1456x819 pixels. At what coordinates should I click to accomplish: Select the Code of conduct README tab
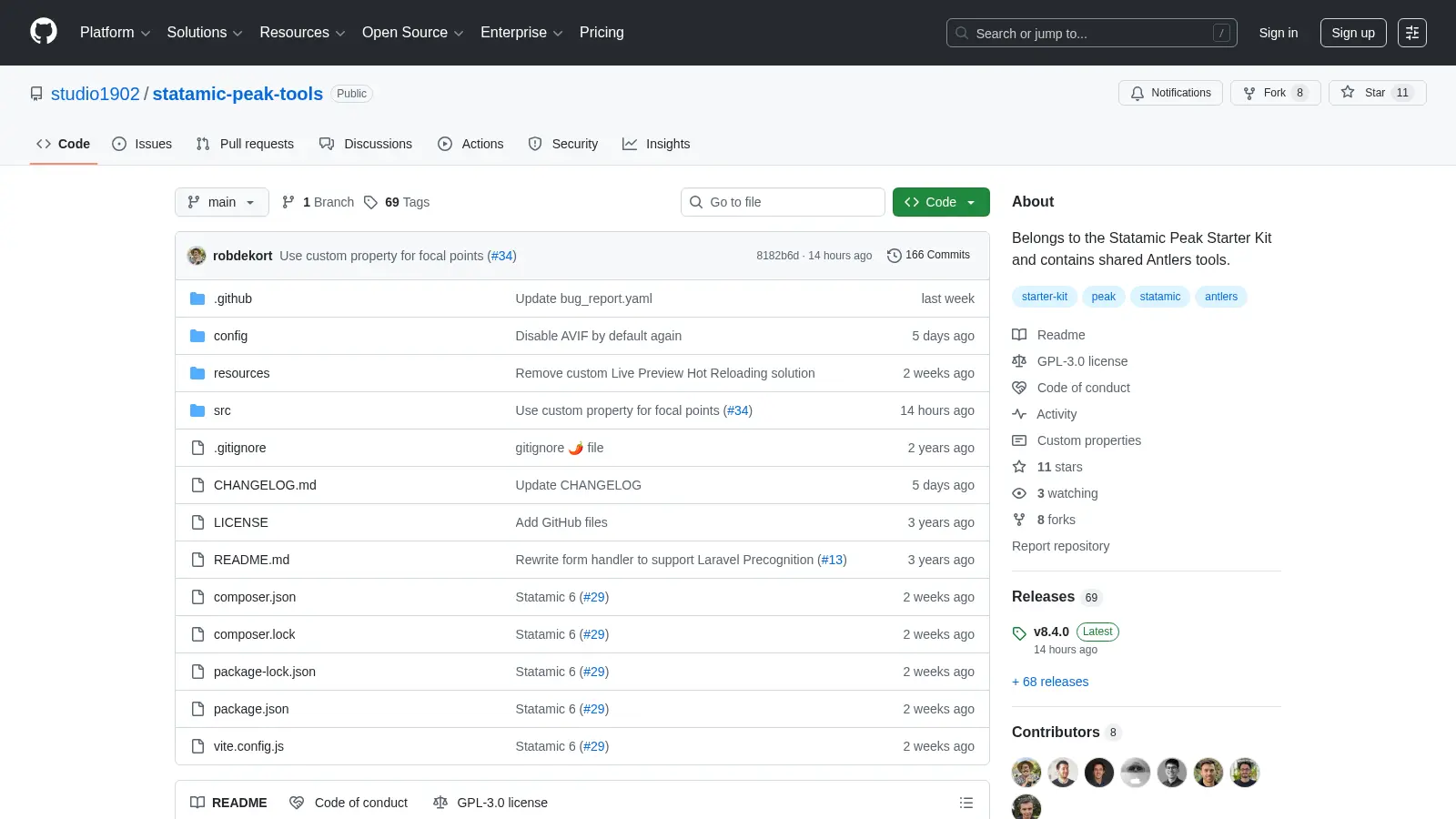[349, 803]
